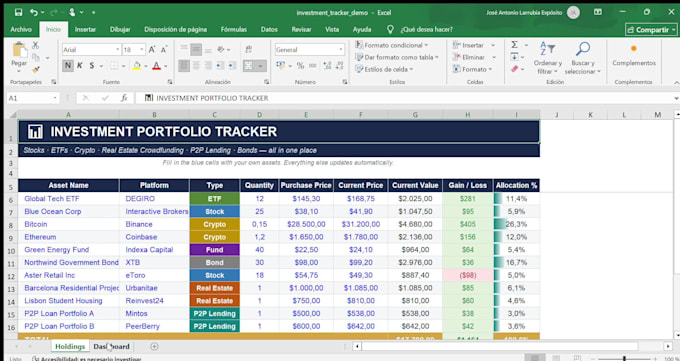680x361 pixels.
Task: Click the select all corner triangle
Action: point(12,115)
